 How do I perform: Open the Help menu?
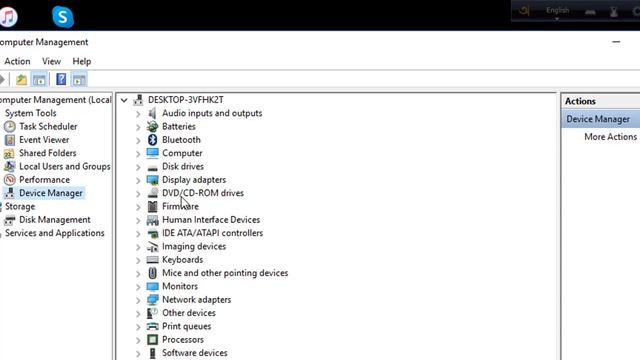click(x=82, y=61)
